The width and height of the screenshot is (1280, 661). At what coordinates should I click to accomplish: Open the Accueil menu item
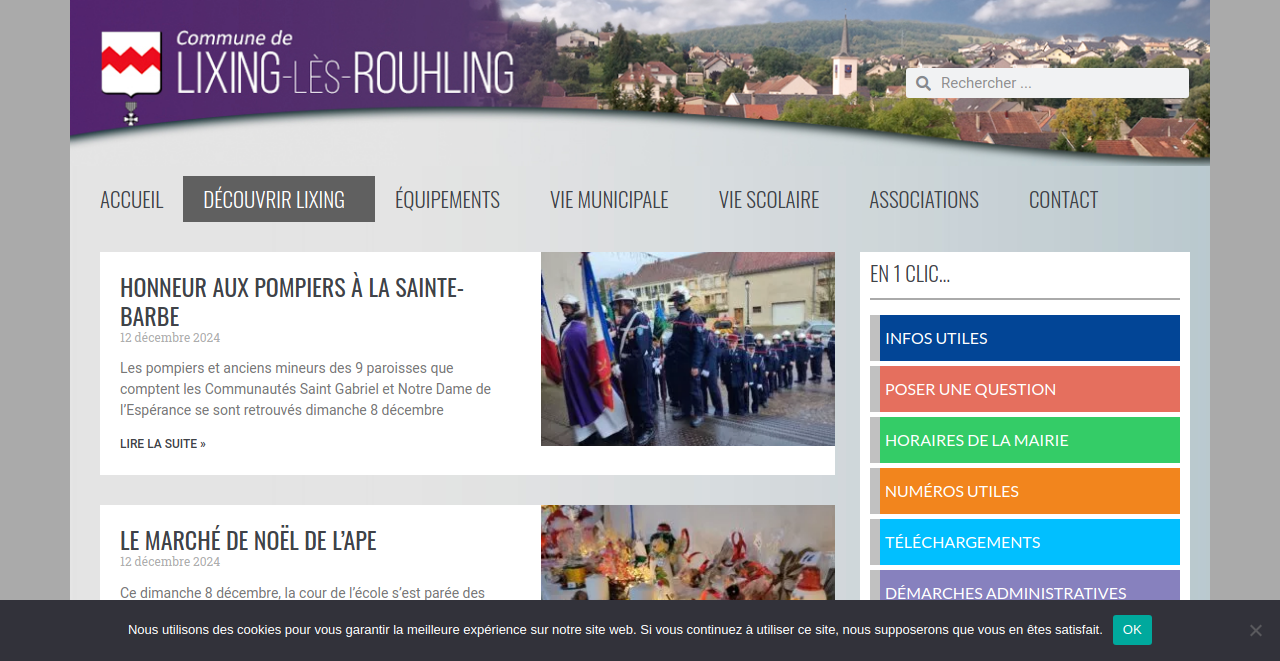(131, 199)
